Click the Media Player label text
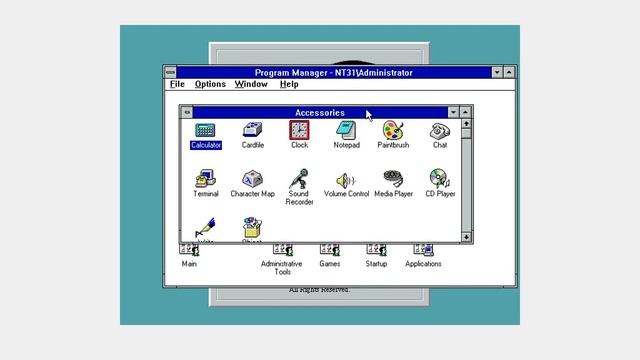640x360 pixels. point(393,194)
